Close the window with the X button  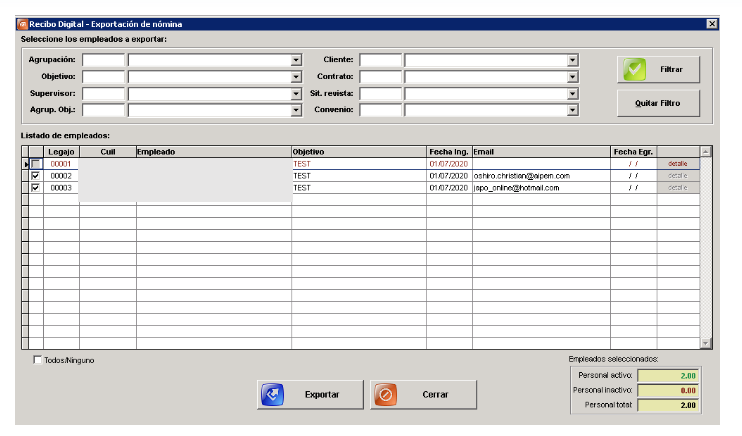coord(712,24)
